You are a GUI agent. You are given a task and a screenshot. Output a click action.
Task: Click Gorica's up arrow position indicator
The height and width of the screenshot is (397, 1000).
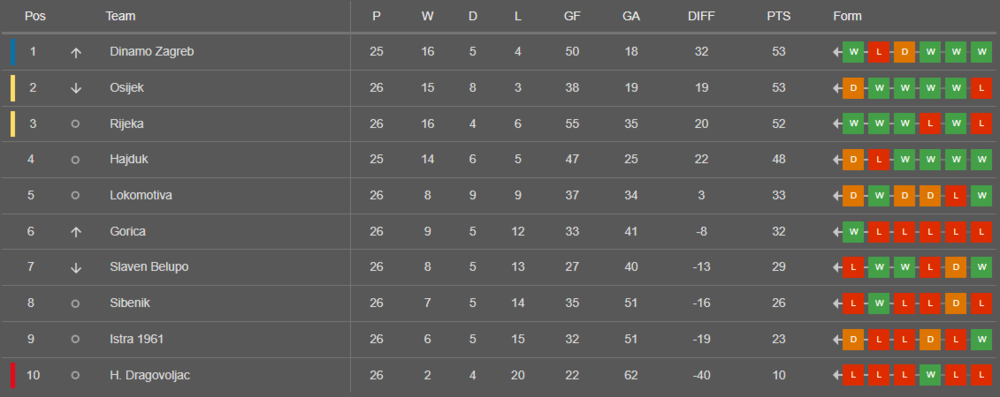coord(75,232)
